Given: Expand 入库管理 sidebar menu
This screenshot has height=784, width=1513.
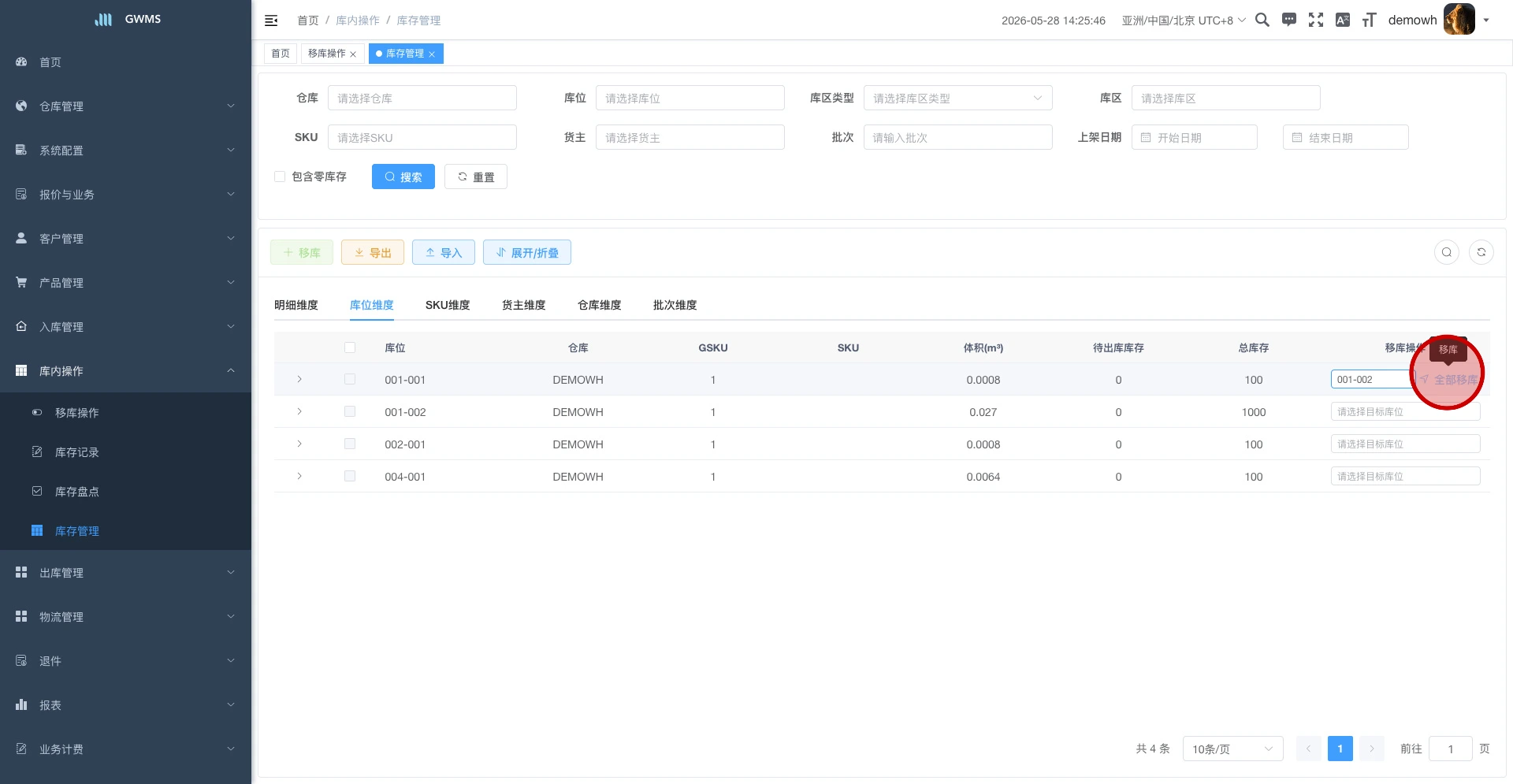Looking at the screenshot, I should [x=126, y=327].
